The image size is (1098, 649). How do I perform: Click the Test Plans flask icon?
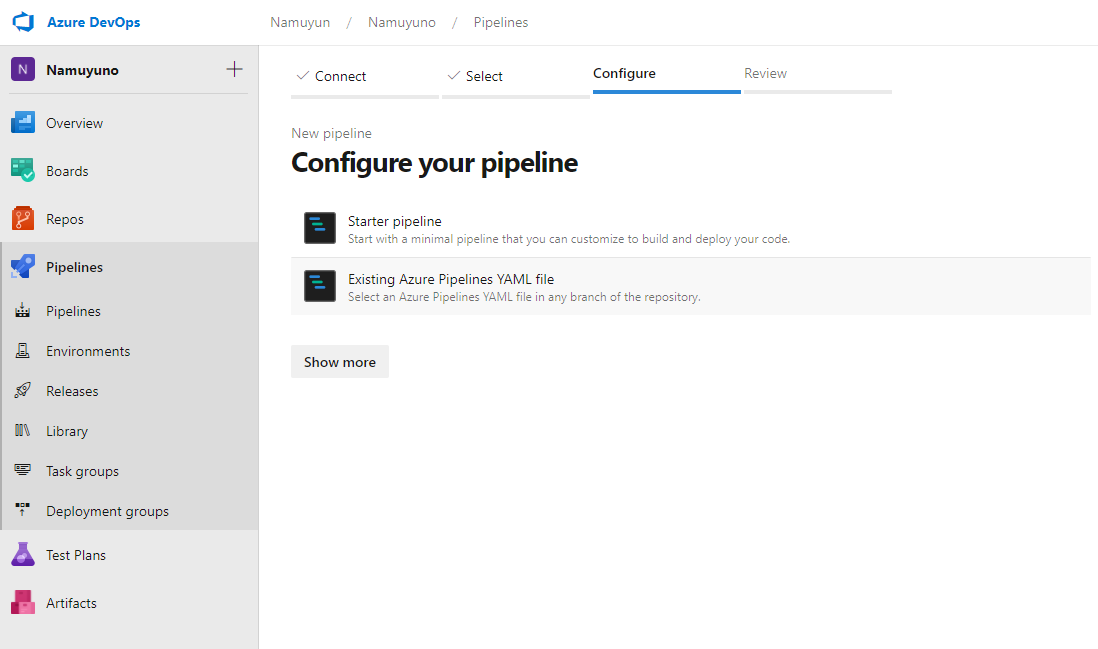[x=23, y=555]
